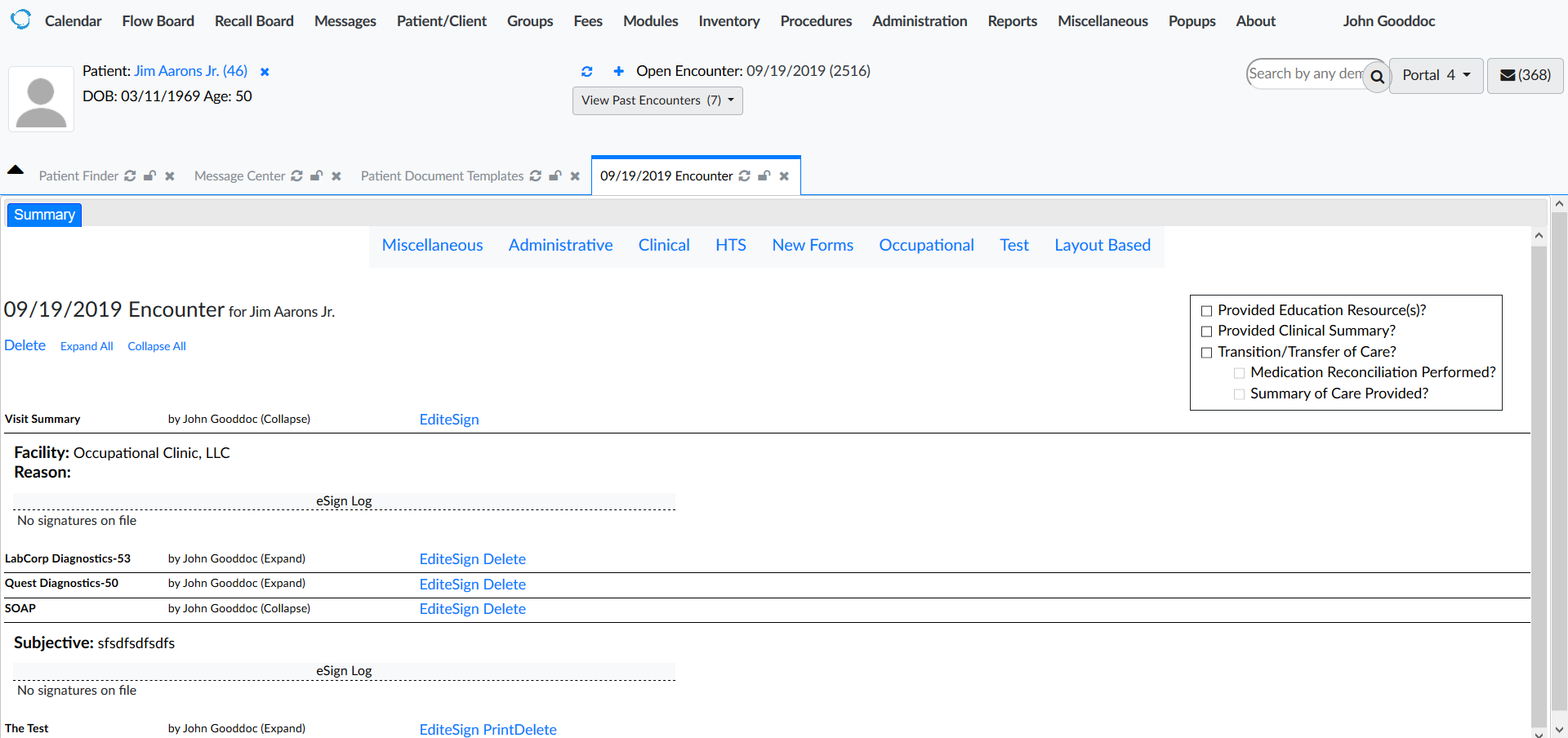Toggle the lock icon on Message Center tab
The image size is (1568, 738).
pos(316,176)
